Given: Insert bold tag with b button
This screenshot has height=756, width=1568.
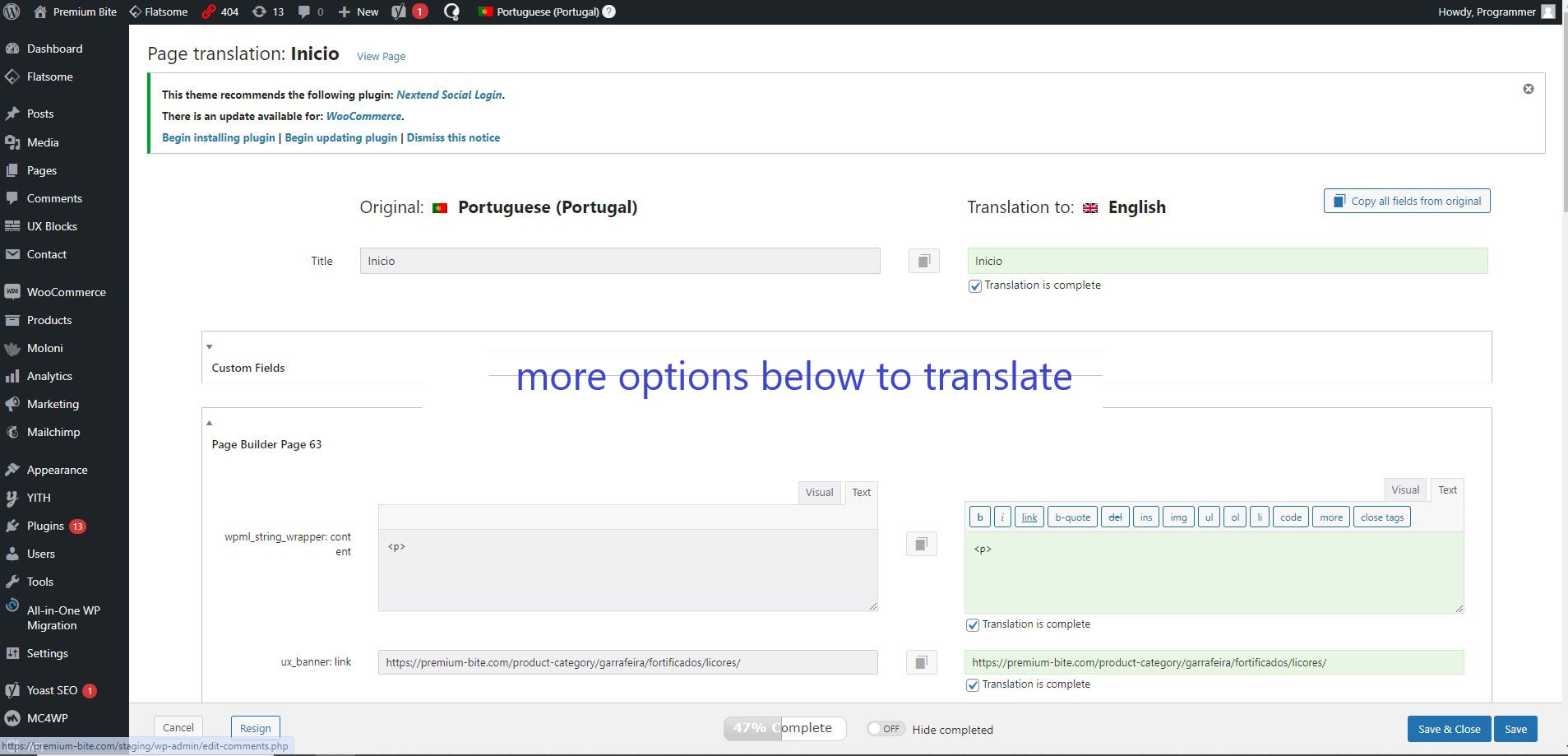Looking at the screenshot, I should coord(979,517).
